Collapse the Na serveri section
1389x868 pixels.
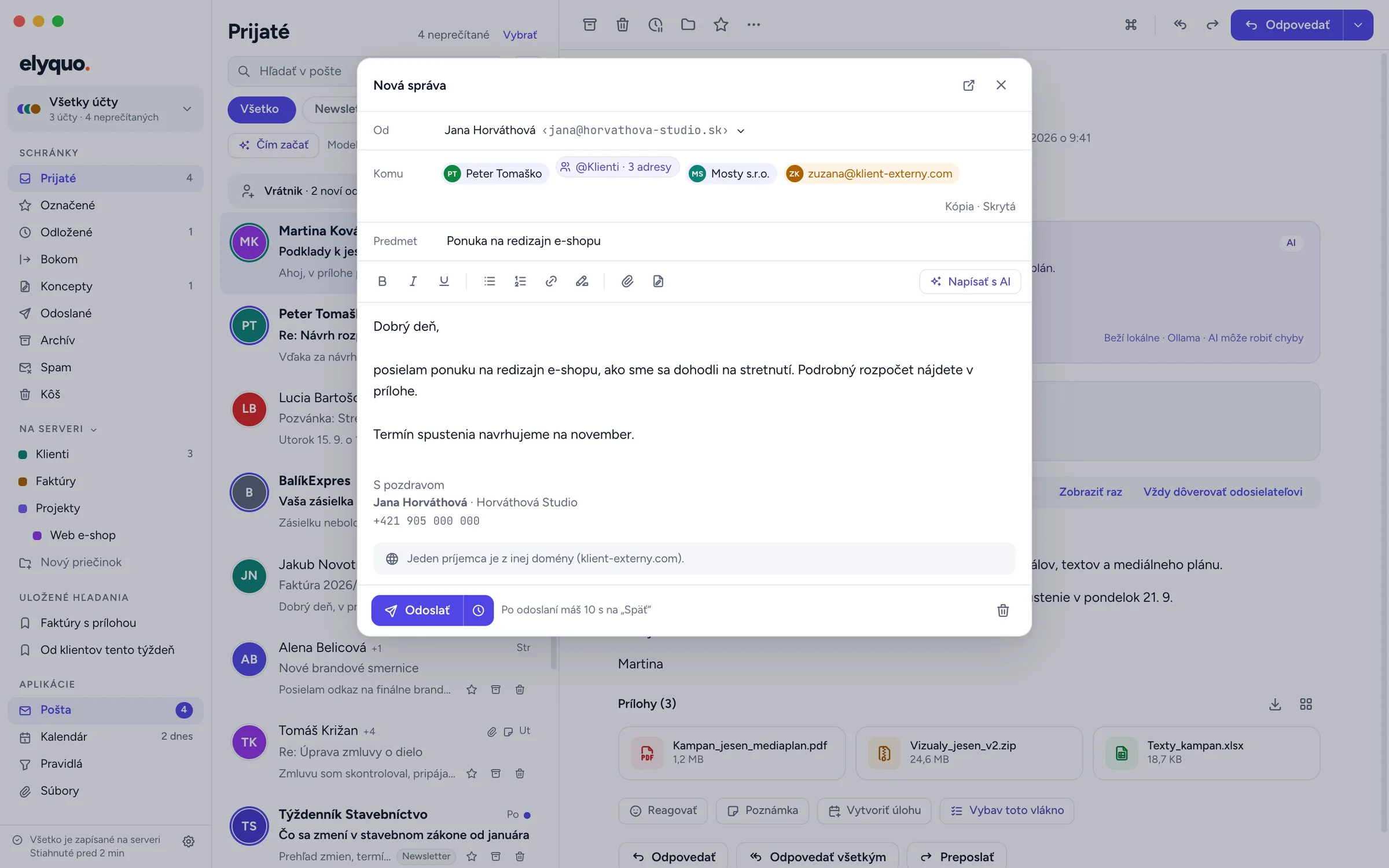pos(58,429)
